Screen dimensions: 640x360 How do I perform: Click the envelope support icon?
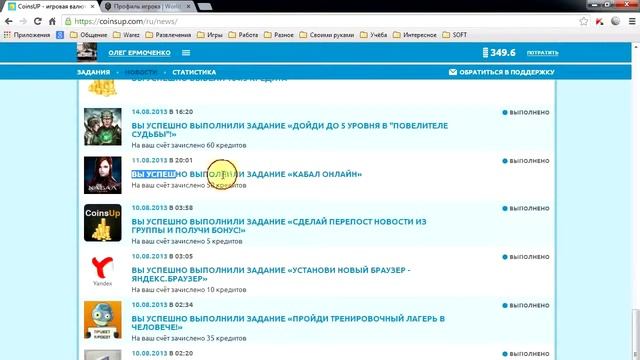pos(453,72)
